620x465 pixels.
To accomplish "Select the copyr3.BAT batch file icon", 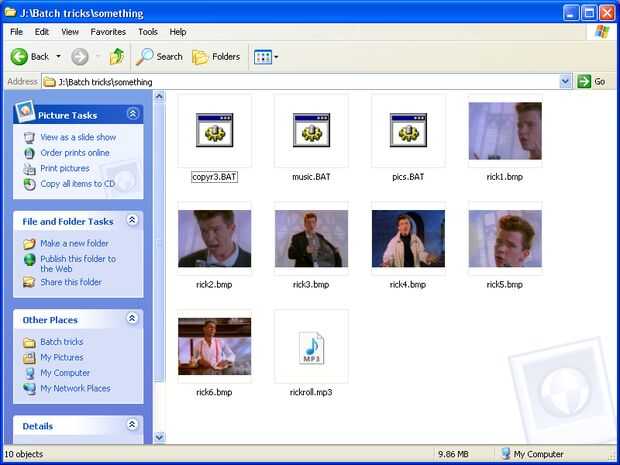I will (214, 130).
